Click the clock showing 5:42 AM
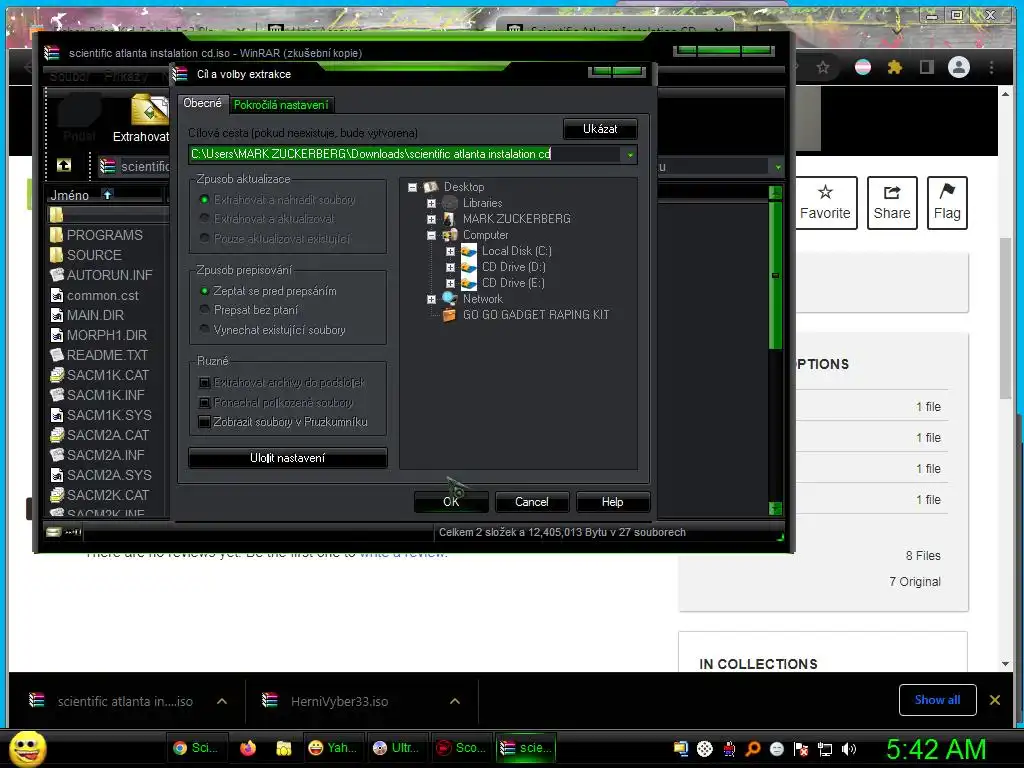Viewport: 1024px width, 768px height. pyautogui.click(x=936, y=750)
